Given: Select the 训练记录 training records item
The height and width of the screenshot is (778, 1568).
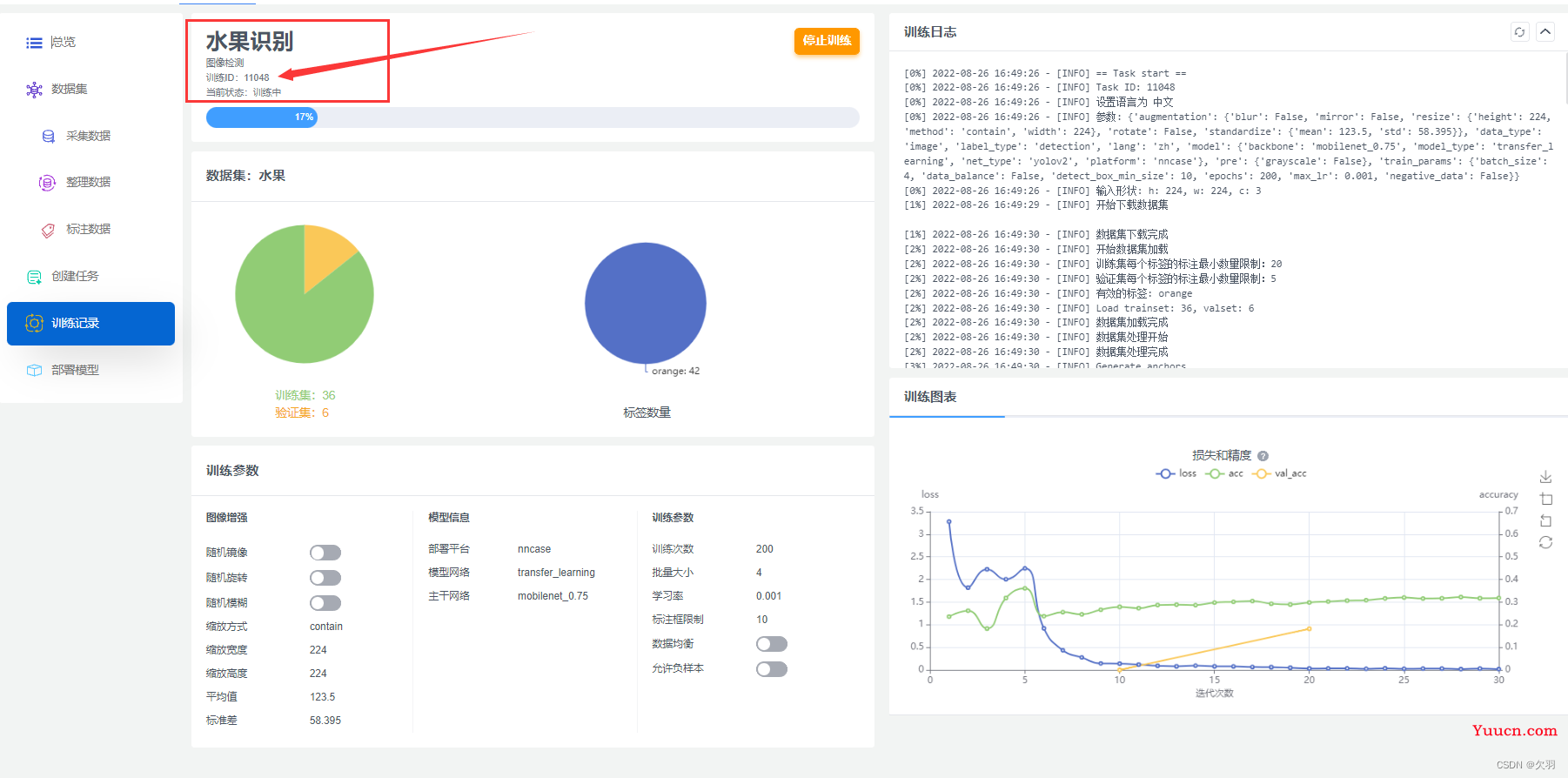Looking at the screenshot, I should click(90, 324).
